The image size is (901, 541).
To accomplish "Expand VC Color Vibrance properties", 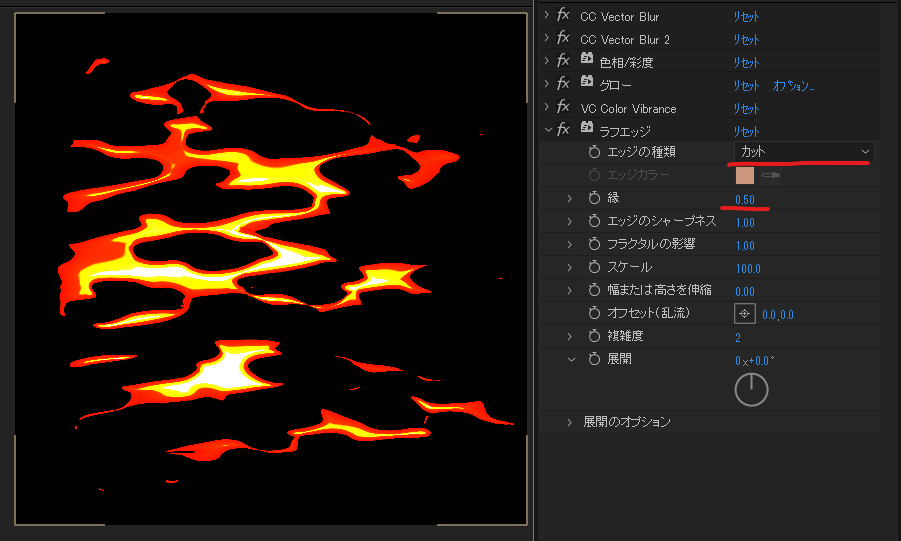I will (x=546, y=108).
